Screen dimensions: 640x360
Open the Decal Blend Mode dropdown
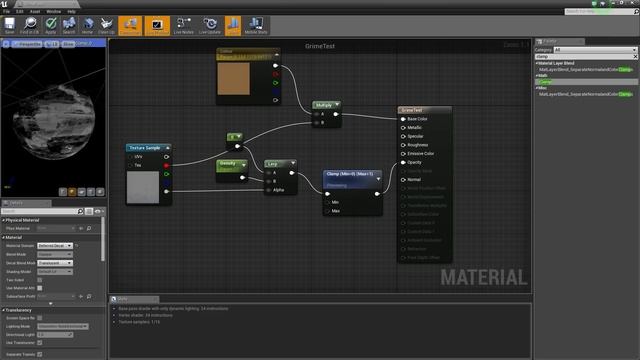tap(55, 263)
